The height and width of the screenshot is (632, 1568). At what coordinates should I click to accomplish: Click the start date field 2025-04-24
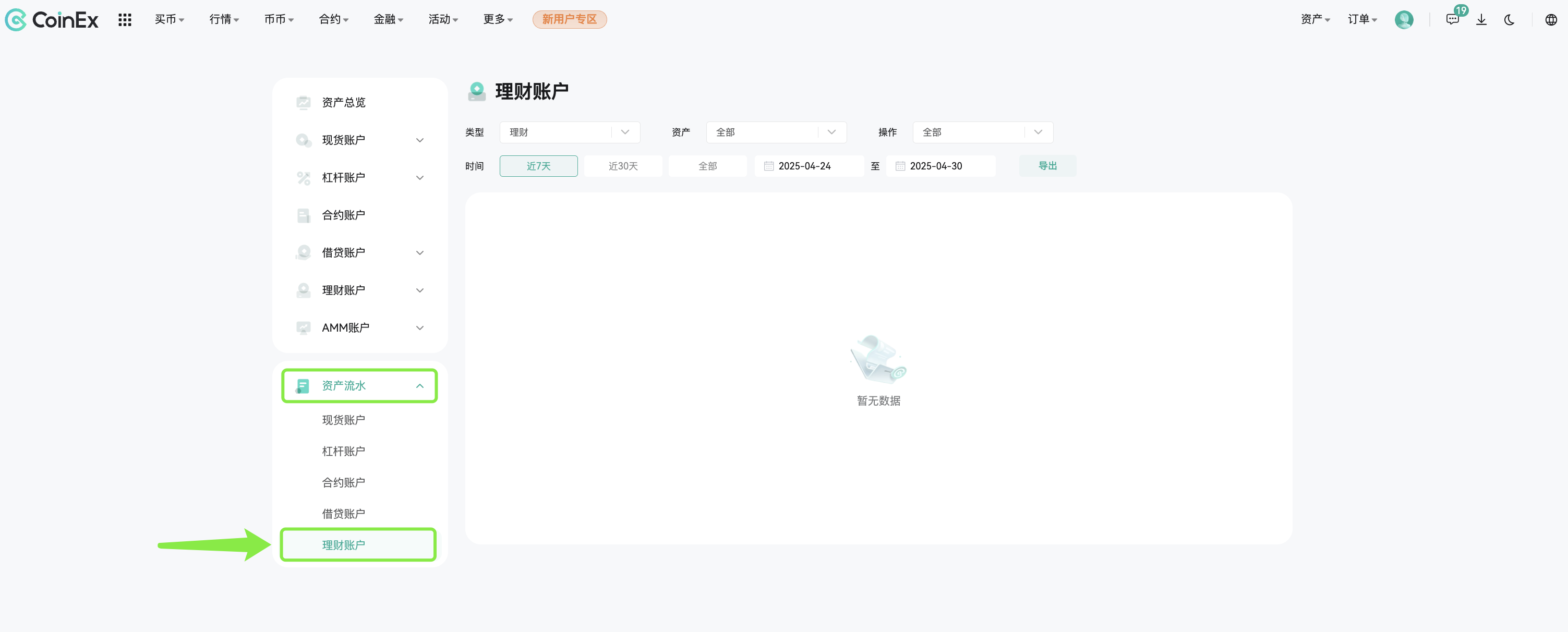(809, 166)
